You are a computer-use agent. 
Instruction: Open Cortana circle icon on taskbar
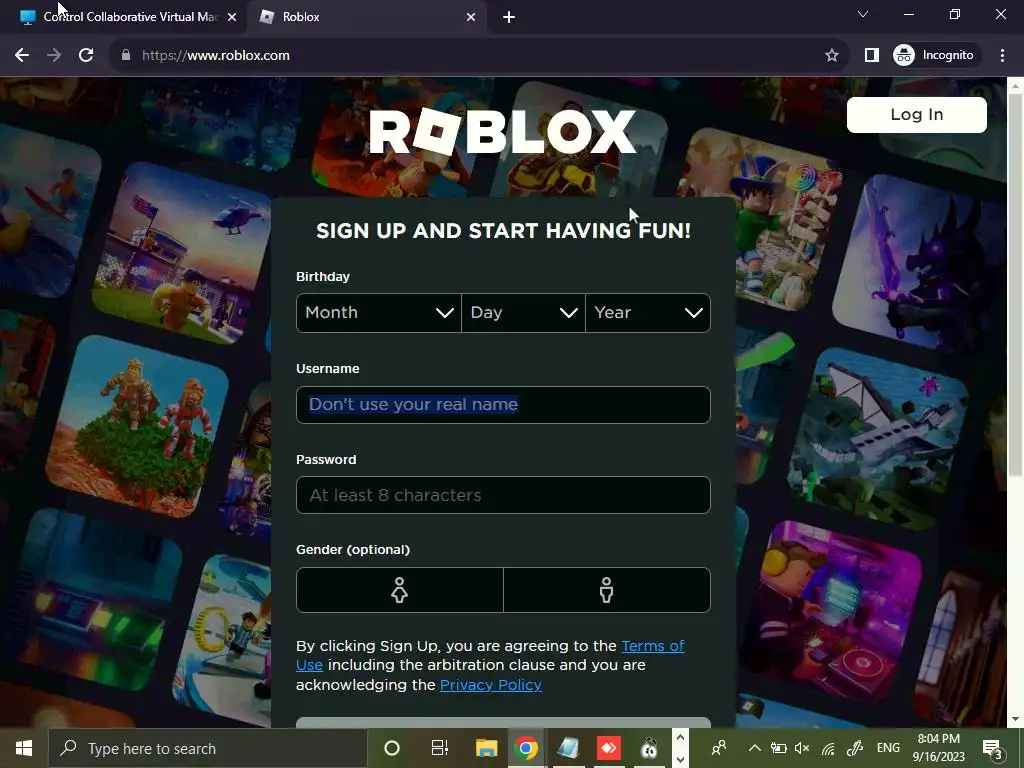pos(392,748)
